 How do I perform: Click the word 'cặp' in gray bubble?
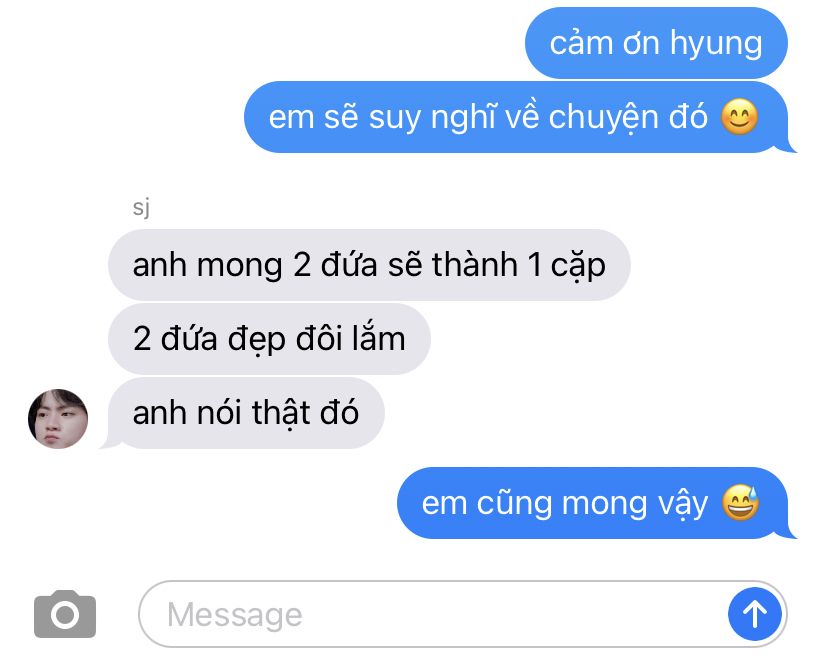tap(578, 266)
